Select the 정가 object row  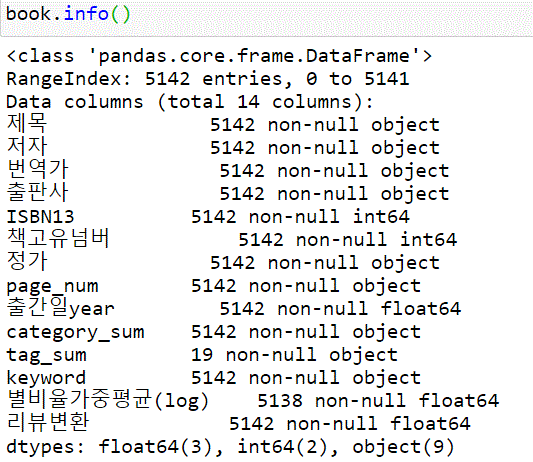coord(223,262)
